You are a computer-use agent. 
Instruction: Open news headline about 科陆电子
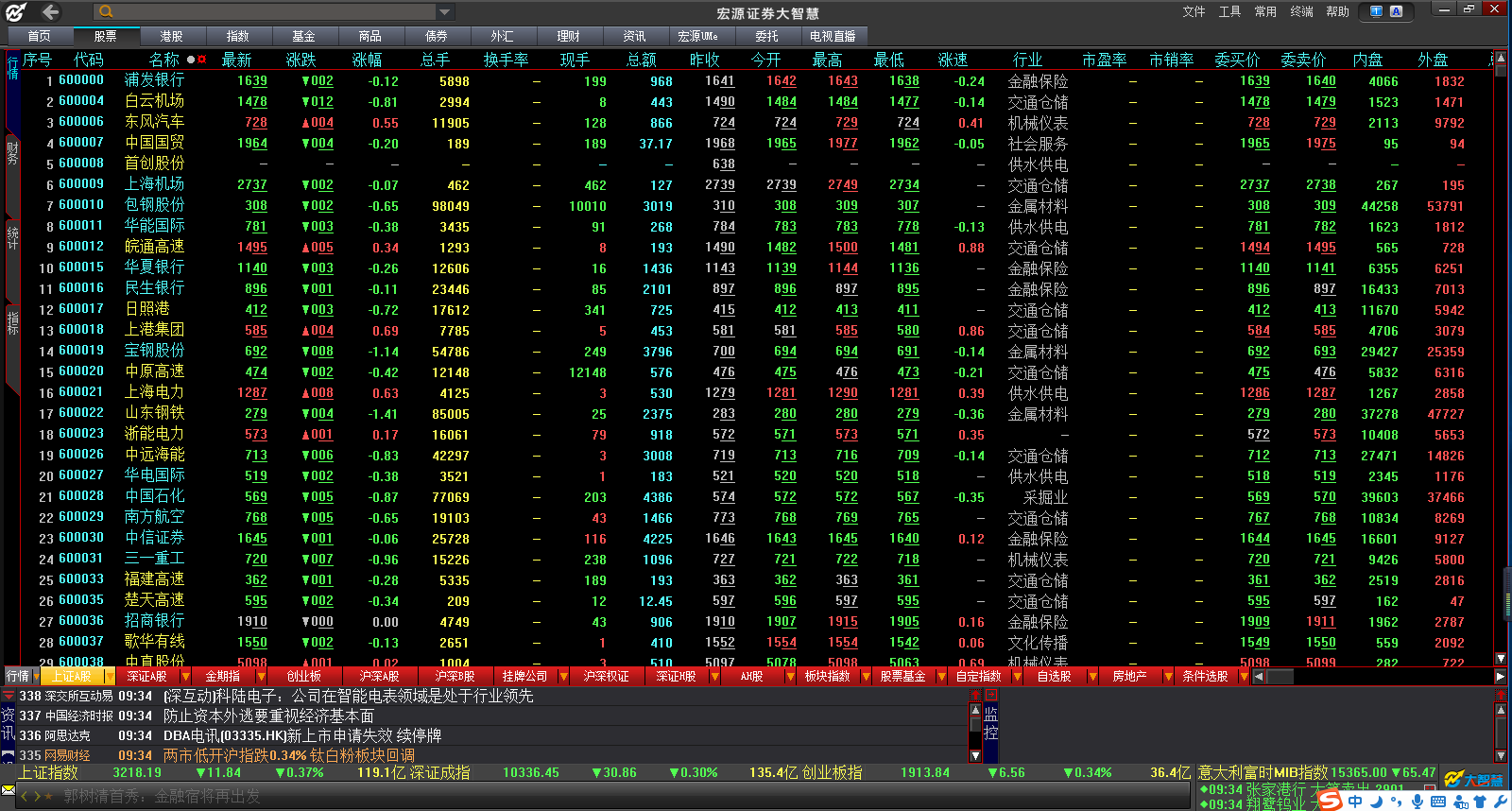coord(349,696)
